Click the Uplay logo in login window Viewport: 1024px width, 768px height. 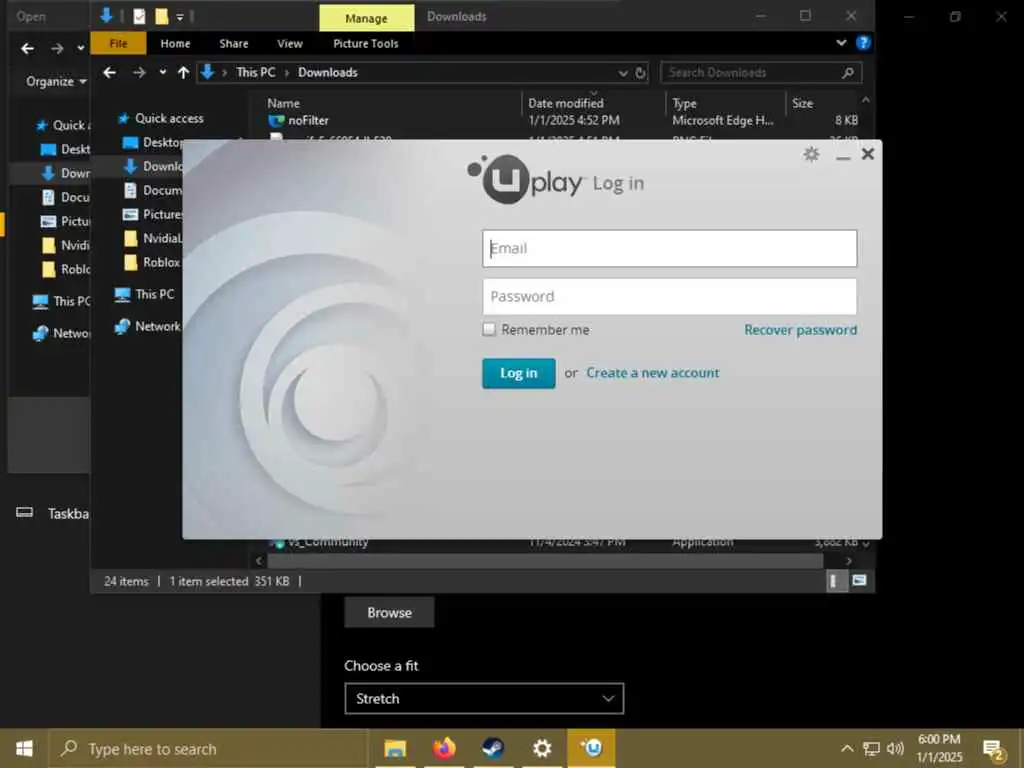point(524,179)
